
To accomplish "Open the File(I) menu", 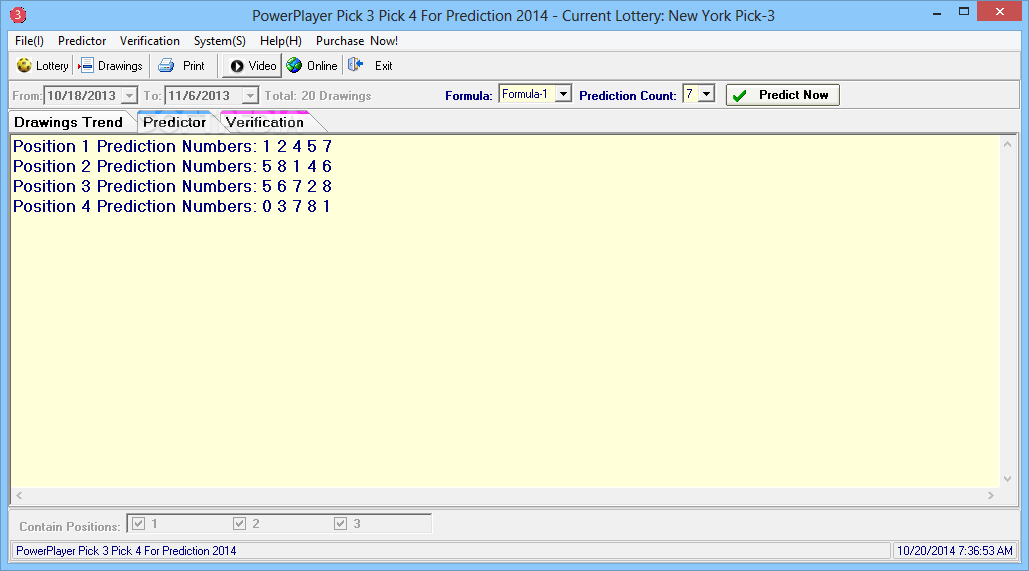I will [30, 41].
